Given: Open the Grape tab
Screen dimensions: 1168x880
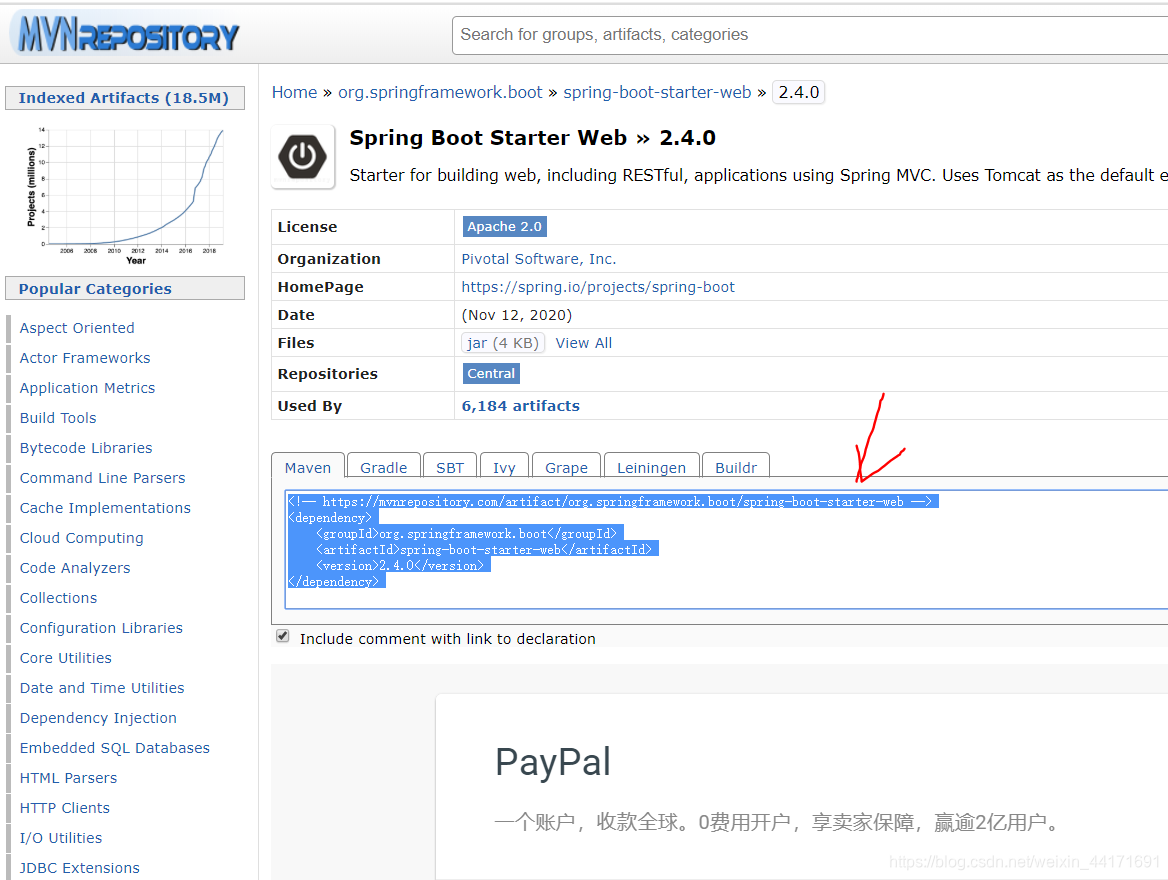Looking at the screenshot, I should pos(566,467).
